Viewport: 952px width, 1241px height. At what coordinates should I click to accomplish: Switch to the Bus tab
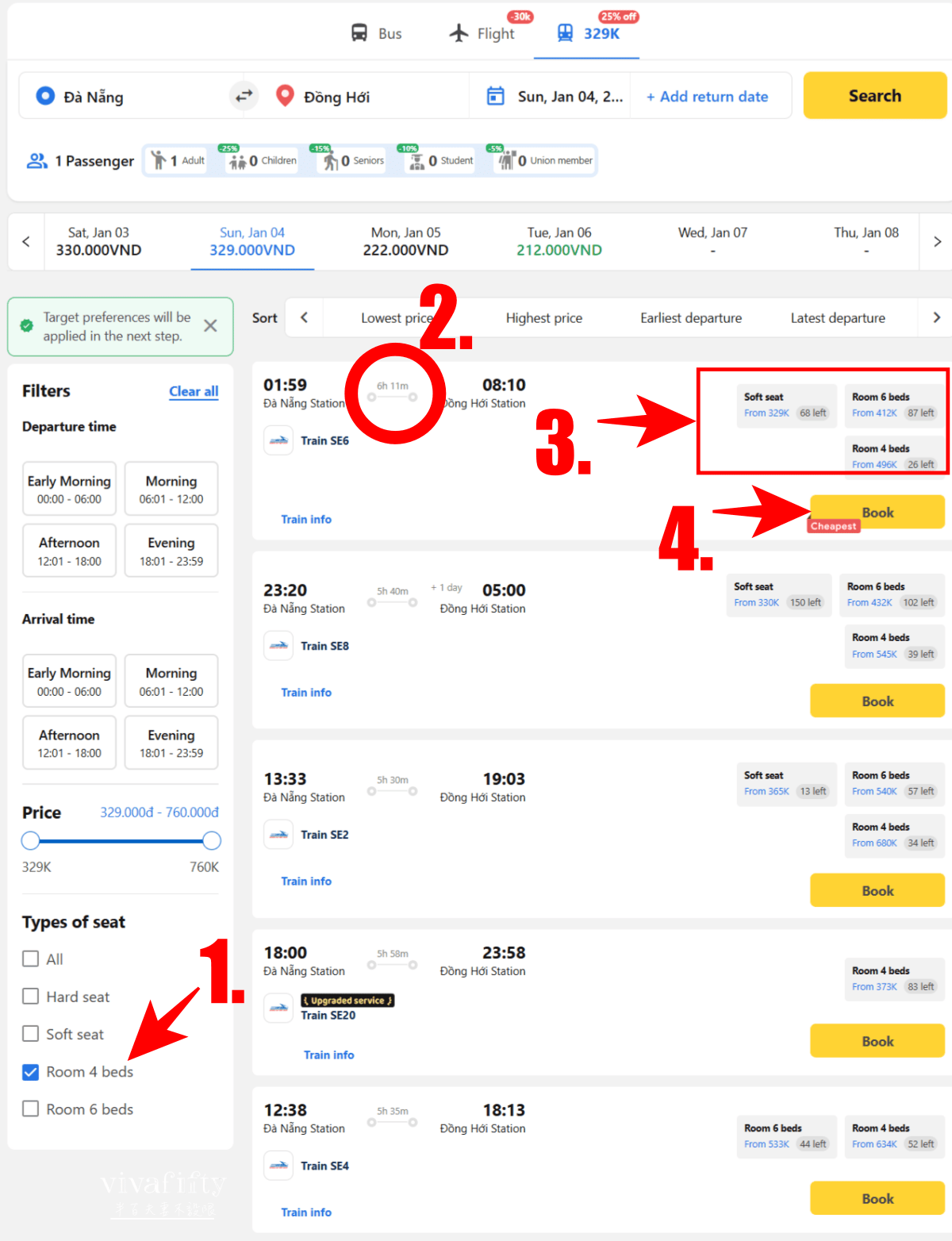pyautogui.click(x=377, y=33)
